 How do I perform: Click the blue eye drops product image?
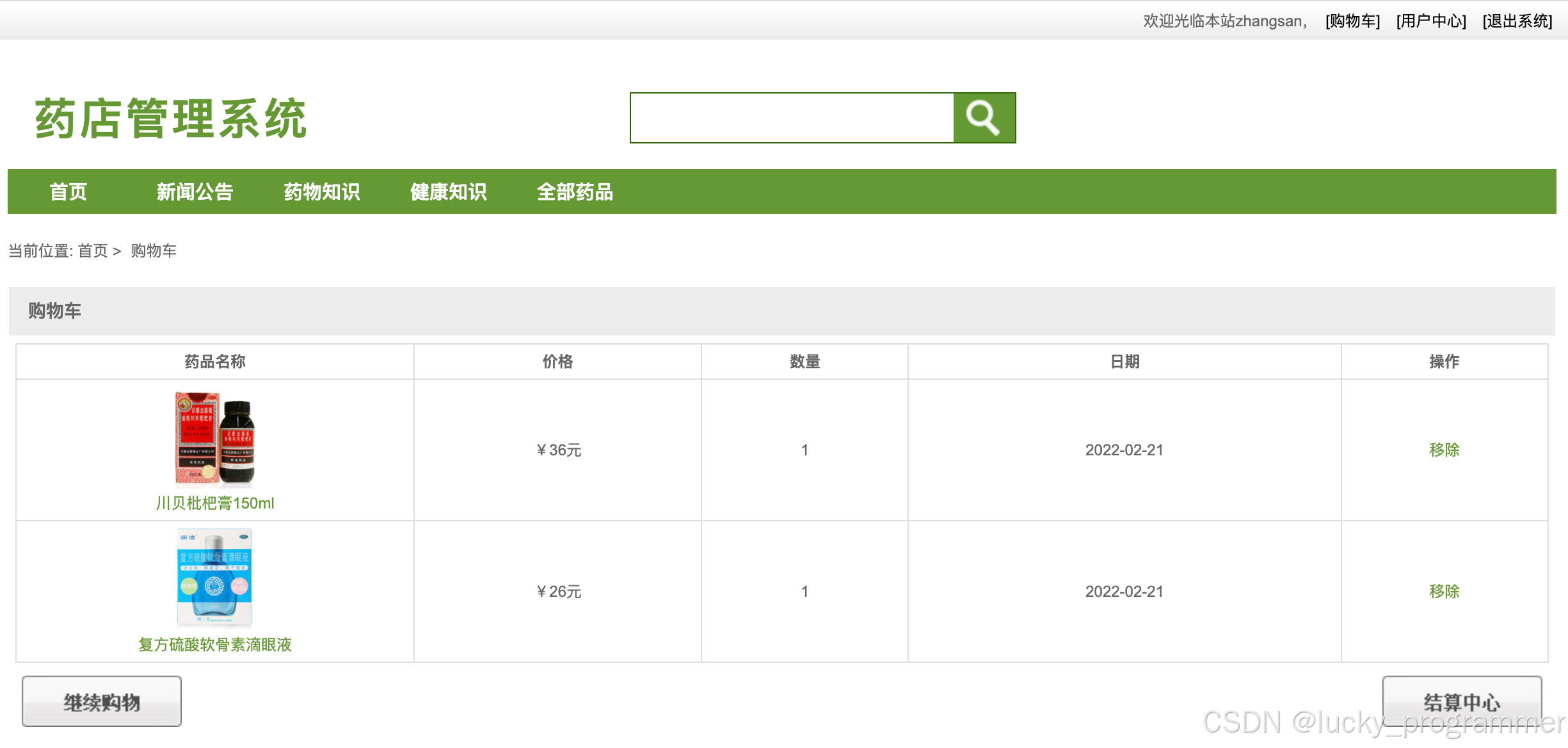click(215, 576)
